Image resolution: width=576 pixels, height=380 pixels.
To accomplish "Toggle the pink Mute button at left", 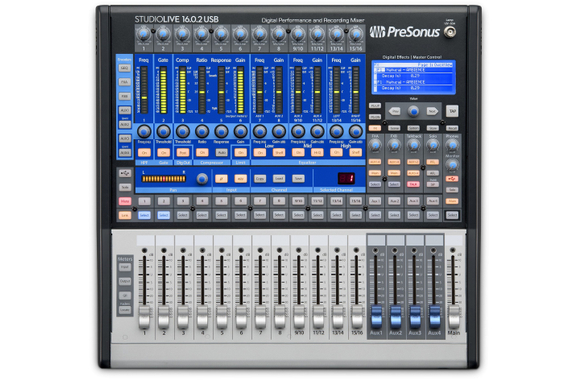I will [125, 201].
